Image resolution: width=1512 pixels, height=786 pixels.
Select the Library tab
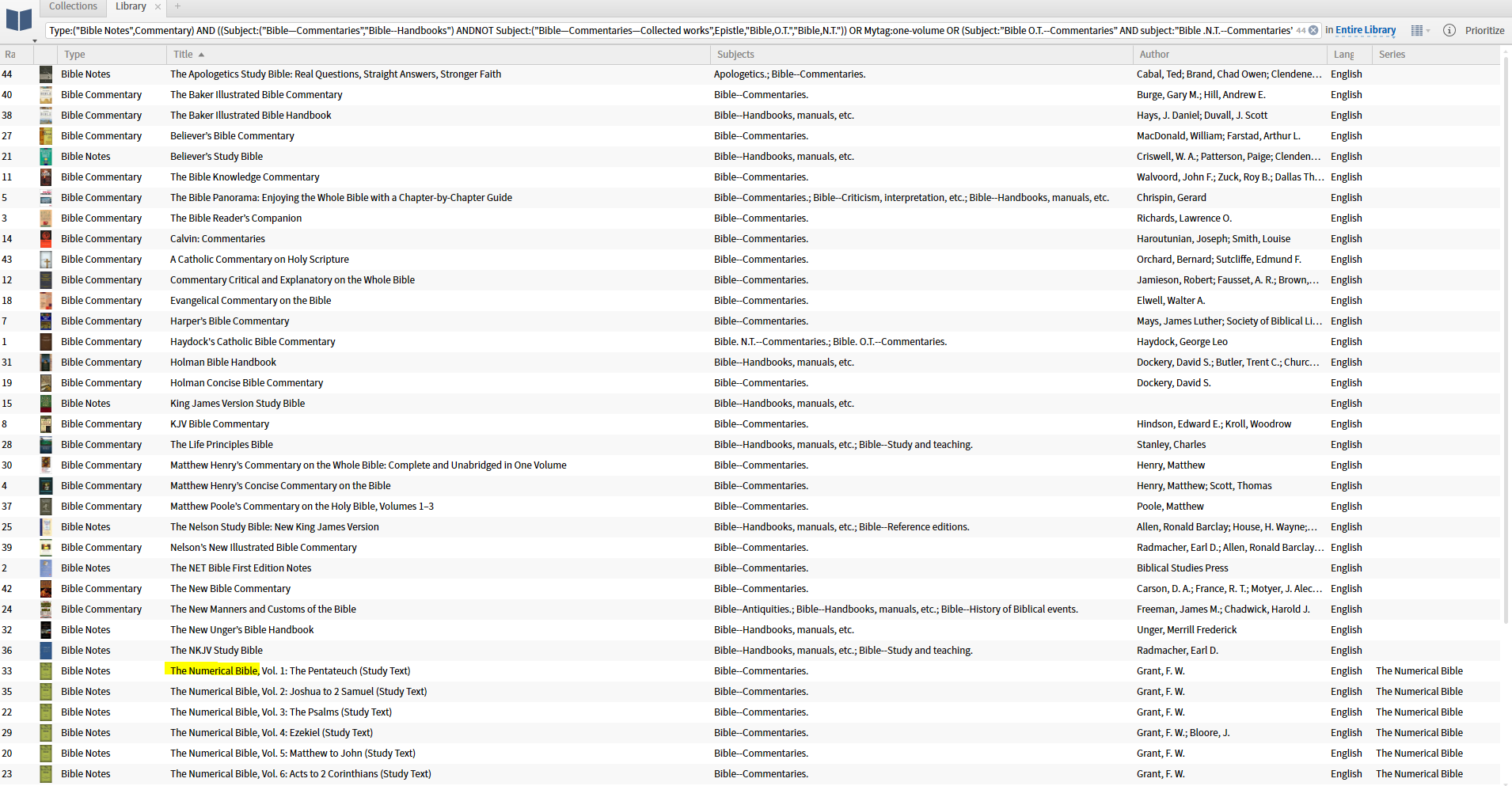131,6
